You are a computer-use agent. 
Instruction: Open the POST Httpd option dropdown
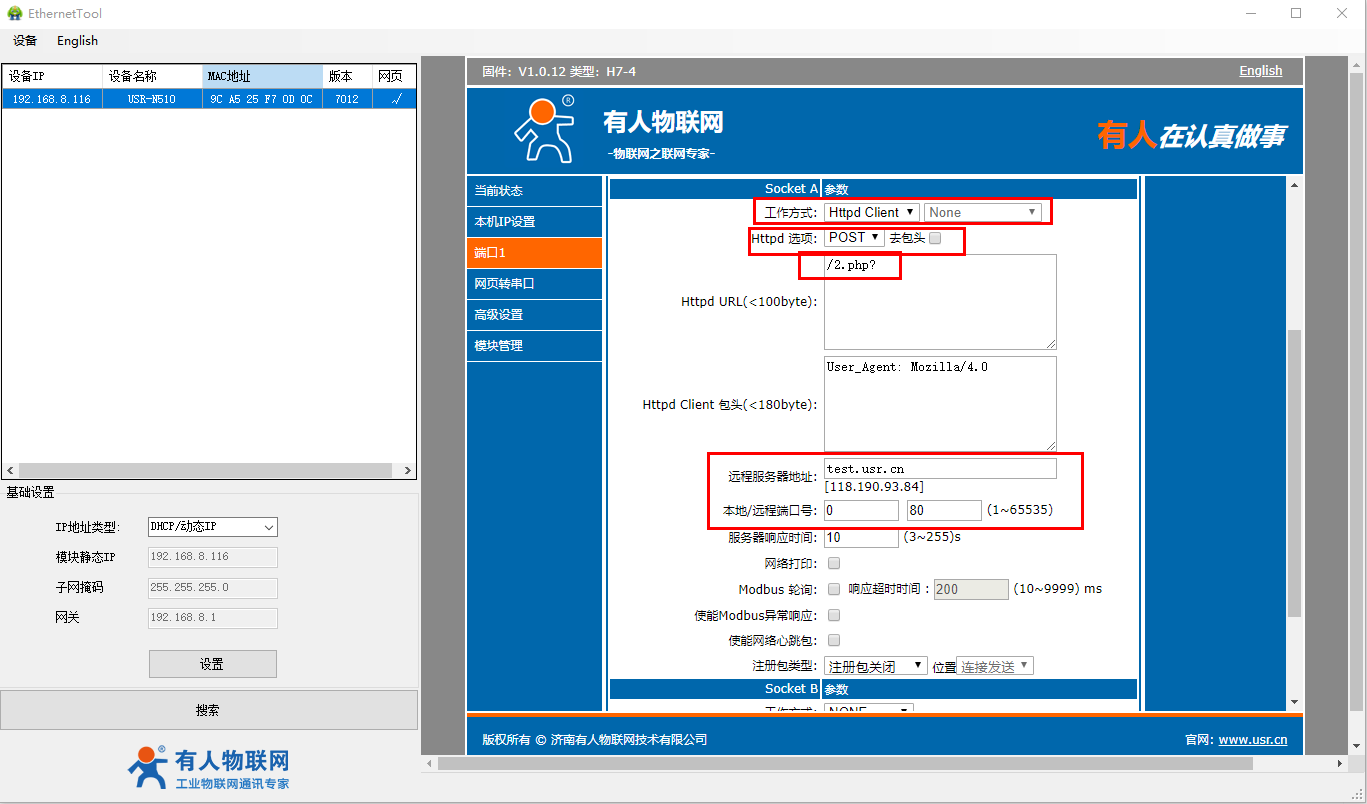(x=854, y=238)
